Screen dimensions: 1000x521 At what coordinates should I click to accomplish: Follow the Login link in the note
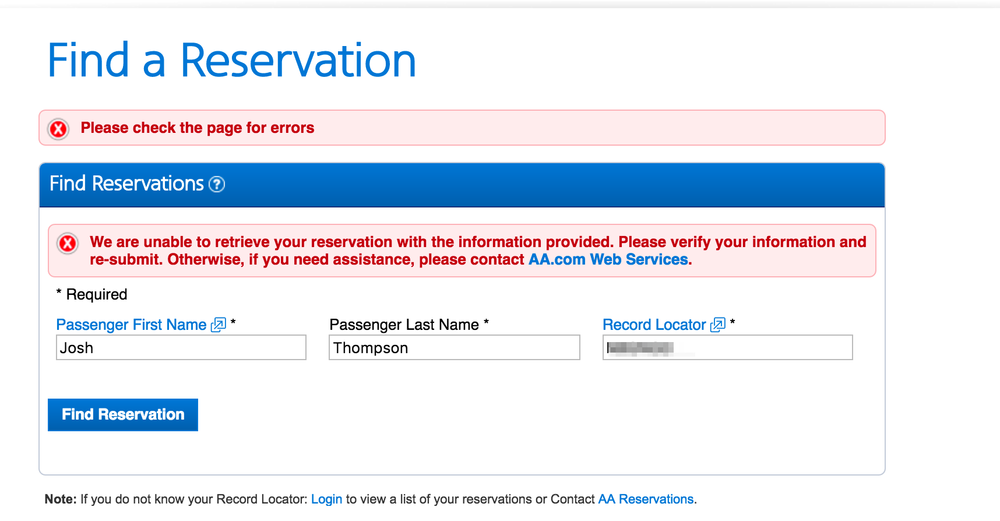coord(326,499)
